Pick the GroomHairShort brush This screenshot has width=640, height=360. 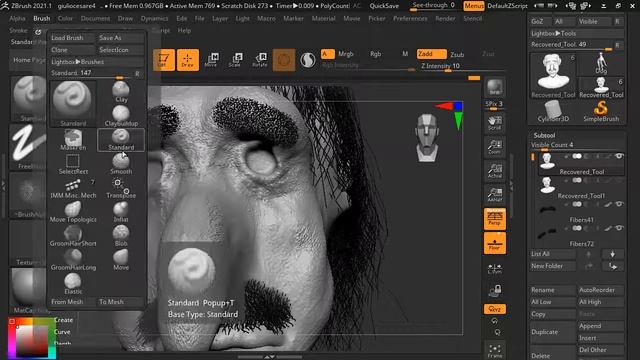[x=73, y=236]
